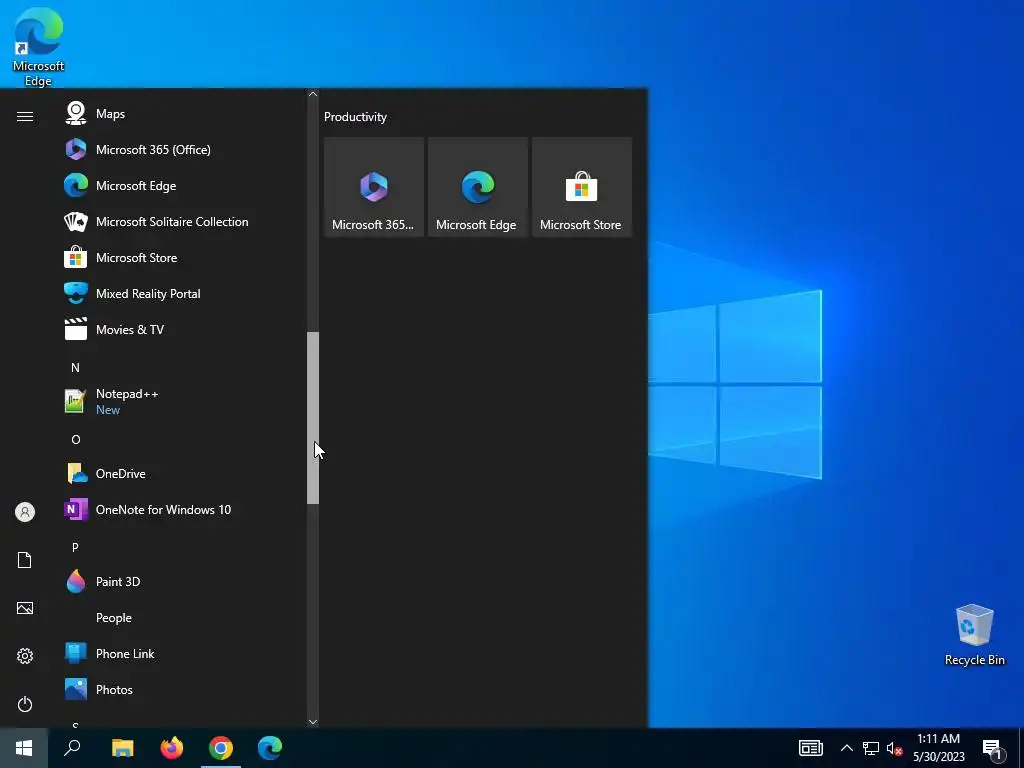Open taskbar Search magnifier
Screen dimensions: 1024x768
click(72, 748)
